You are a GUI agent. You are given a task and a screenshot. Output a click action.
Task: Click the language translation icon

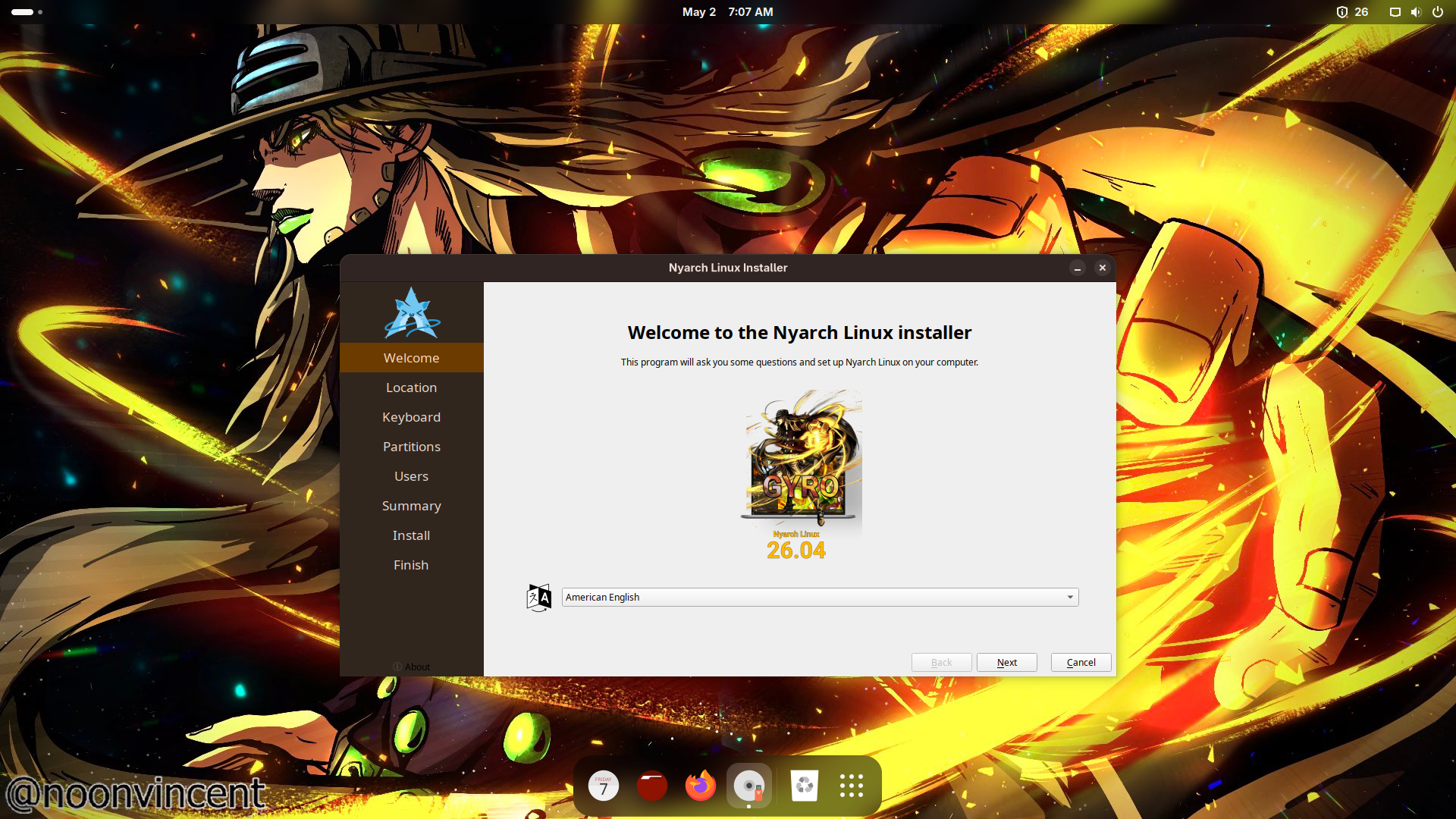(538, 598)
